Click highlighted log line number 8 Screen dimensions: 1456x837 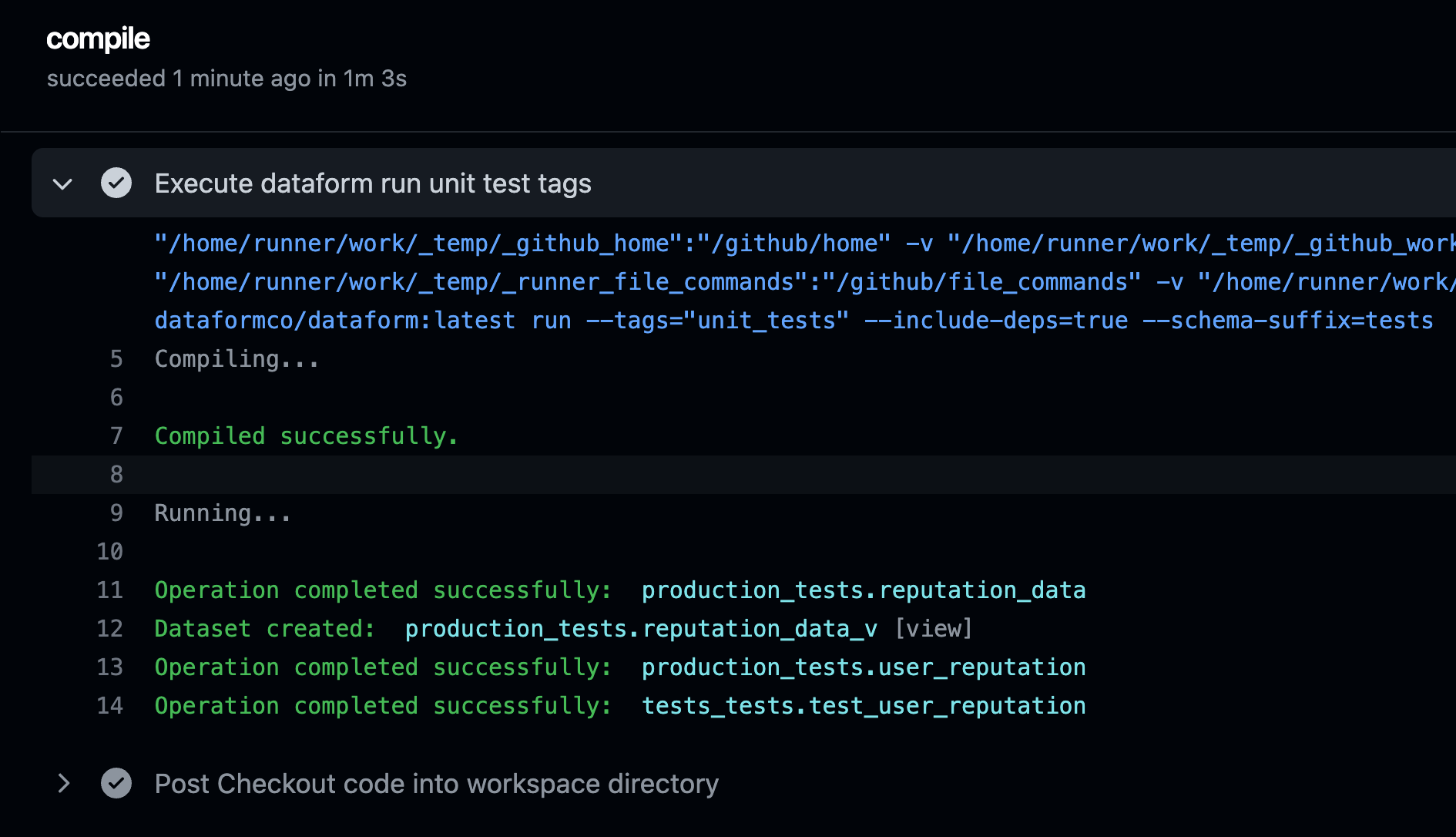pyautogui.click(x=116, y=474)
